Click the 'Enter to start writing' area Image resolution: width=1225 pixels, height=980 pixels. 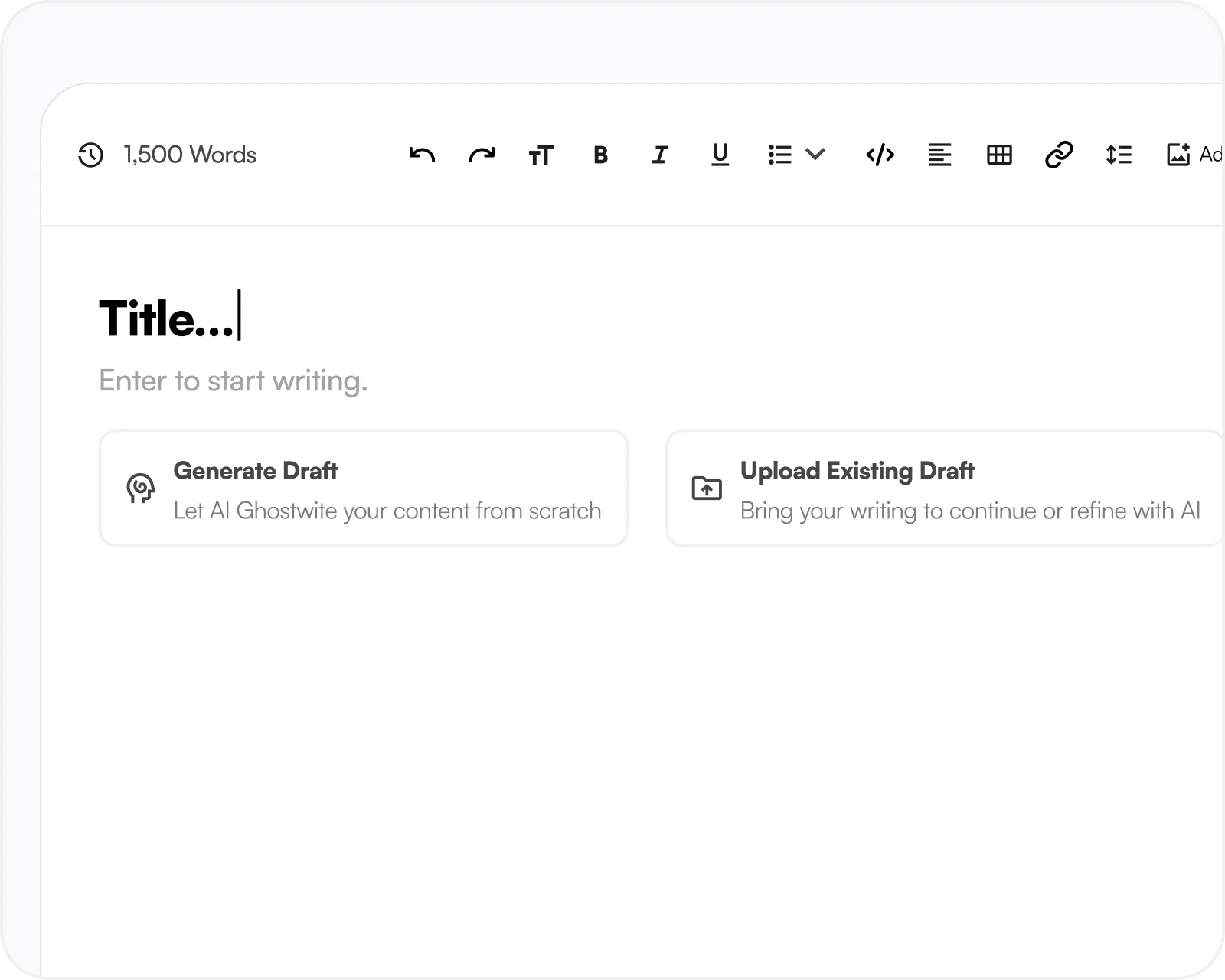(234, 381)
